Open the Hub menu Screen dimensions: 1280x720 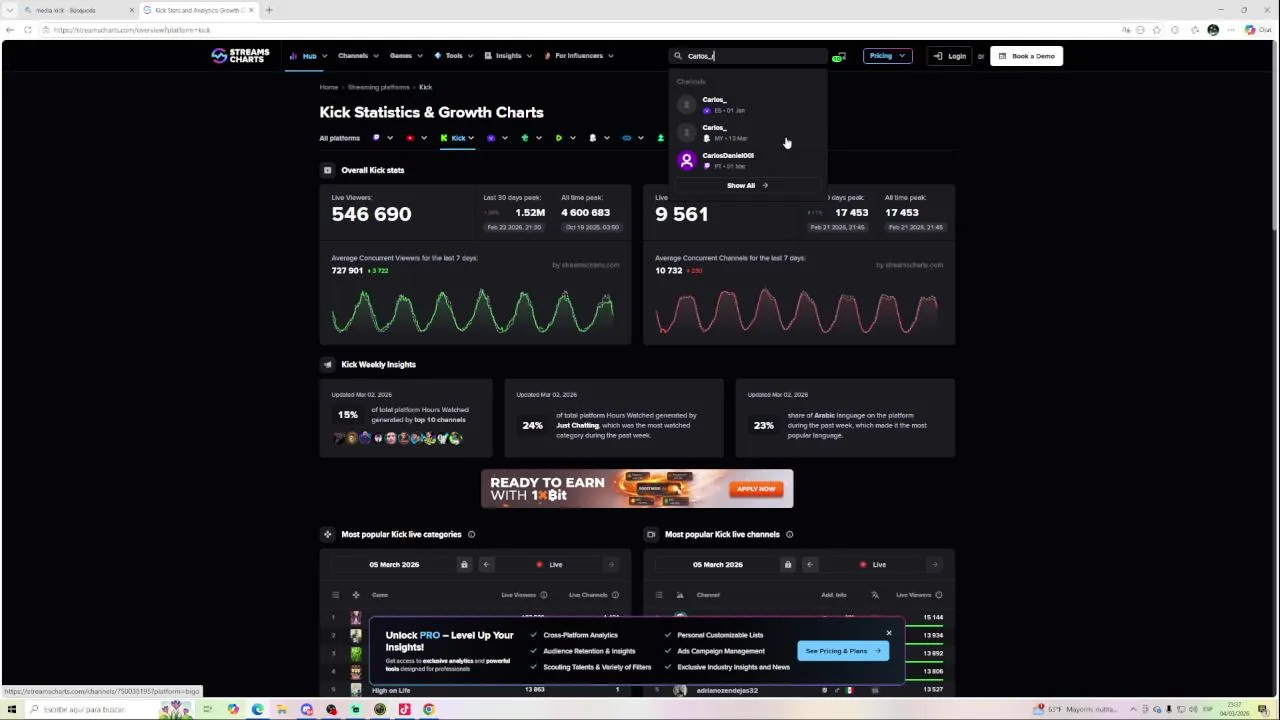[x=307, y=56]
